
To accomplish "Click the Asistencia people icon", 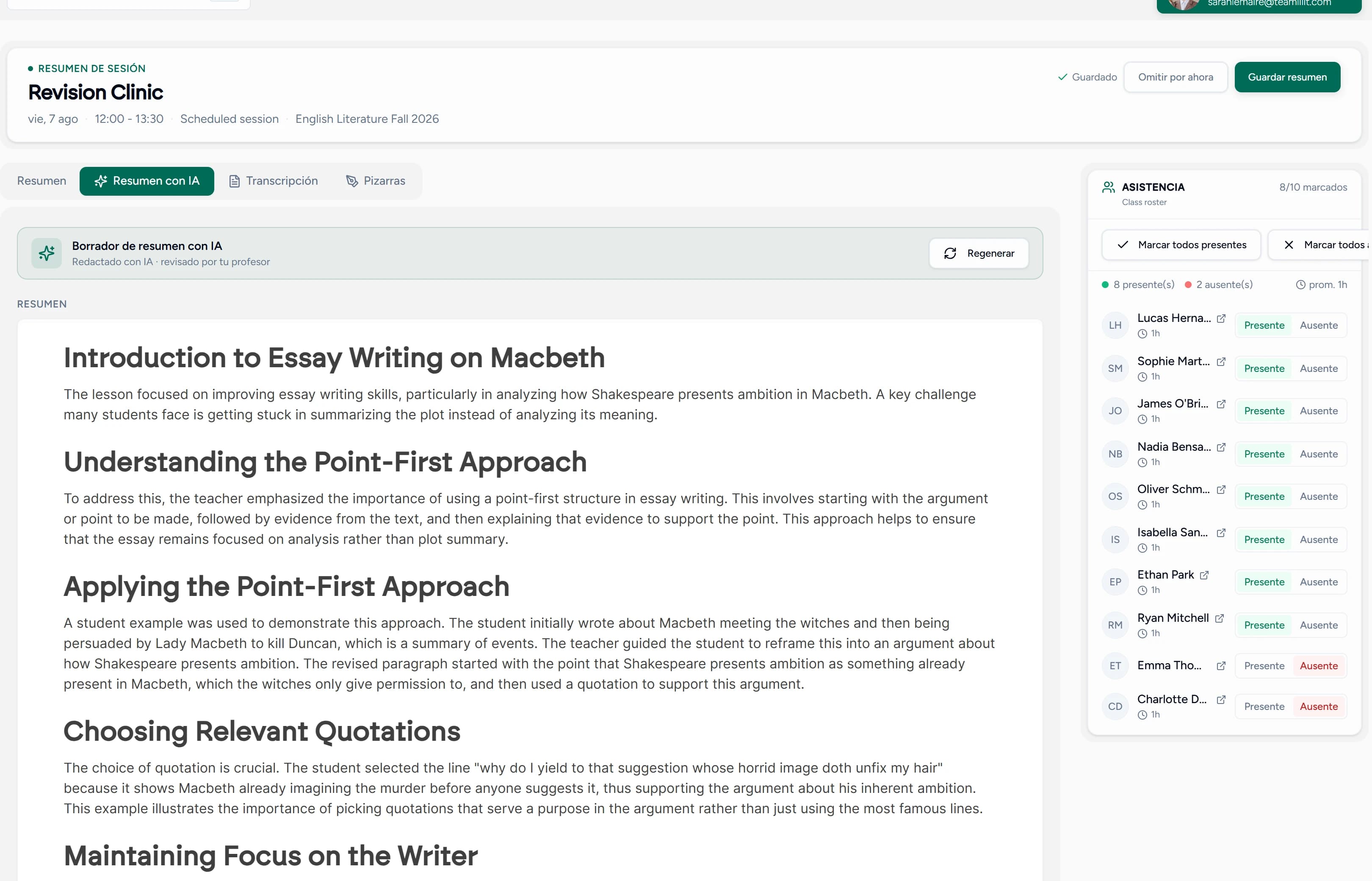I will (x=1108, y=187).
